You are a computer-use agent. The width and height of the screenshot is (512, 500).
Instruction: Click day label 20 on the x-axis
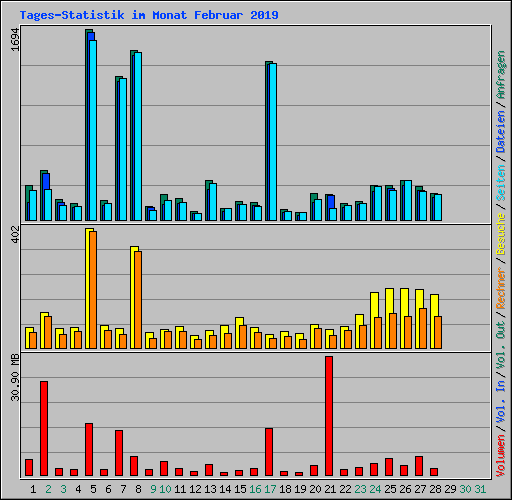(315, 489)
